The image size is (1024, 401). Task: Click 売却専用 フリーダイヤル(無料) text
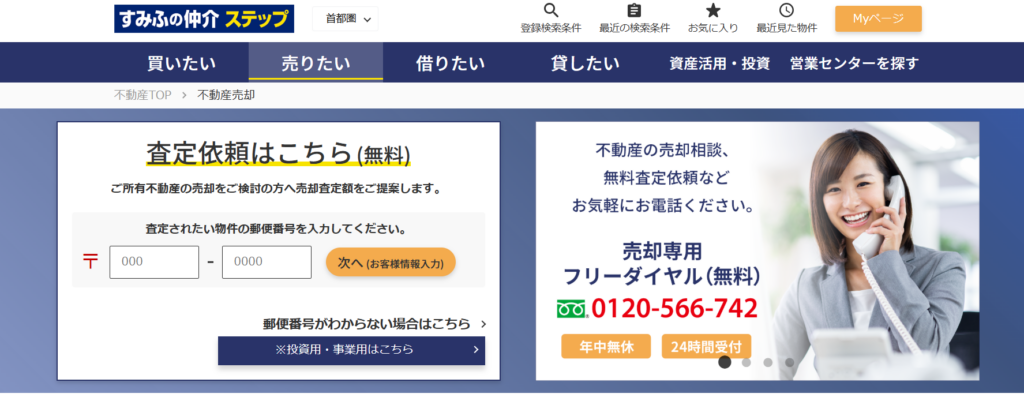pyautogui.click(x=662, y=264)
